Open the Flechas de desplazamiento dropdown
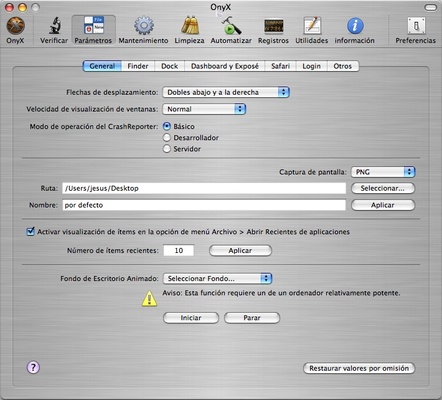This screenshot has height=400, width=442. (226, 92)
